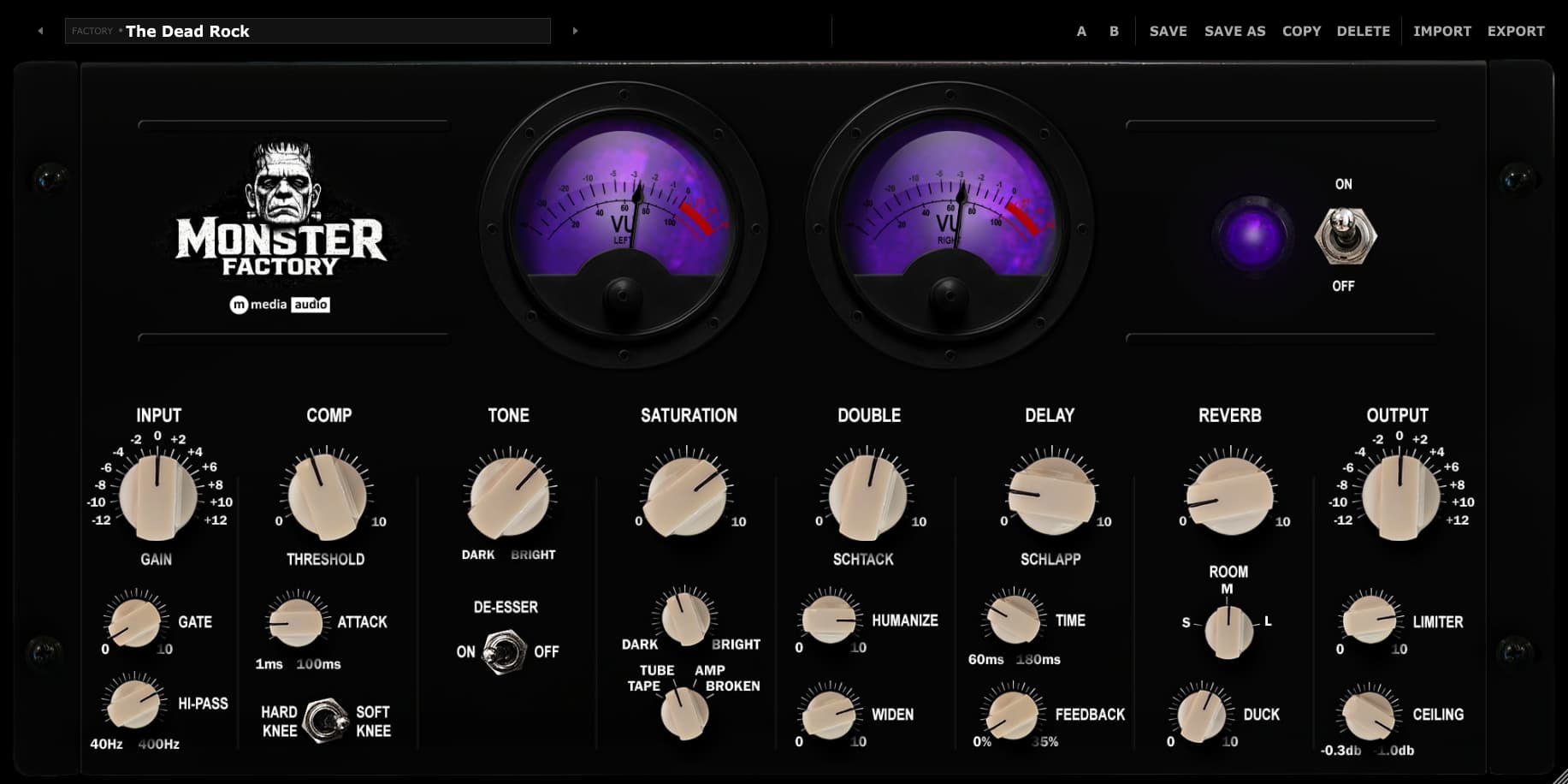Click the room size L label

(1268, 621)
